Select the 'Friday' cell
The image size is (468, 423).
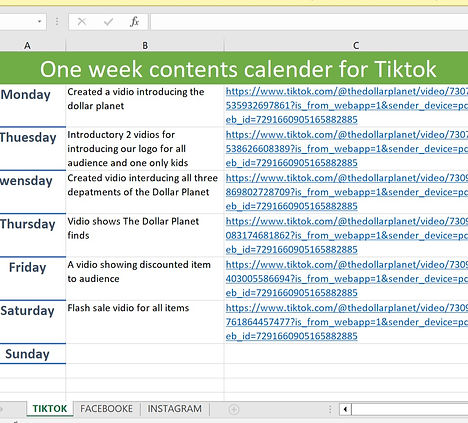coord(33,279)
